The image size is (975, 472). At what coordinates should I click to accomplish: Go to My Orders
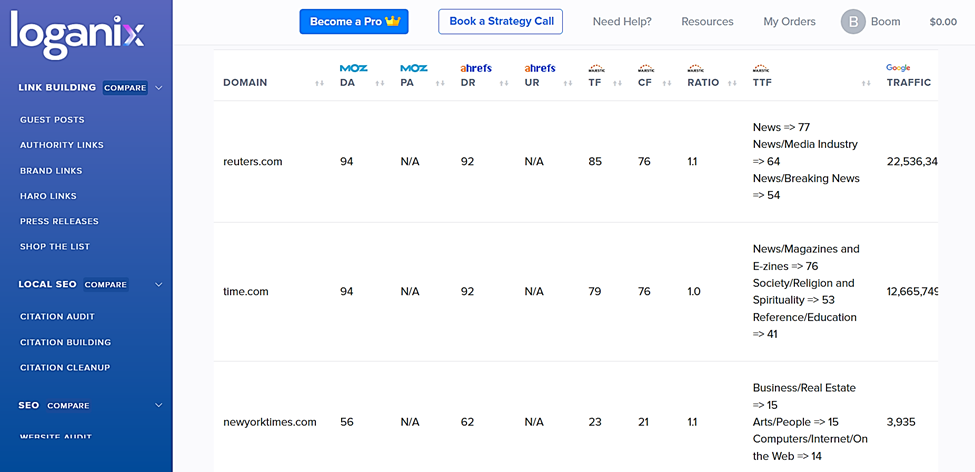789,22
